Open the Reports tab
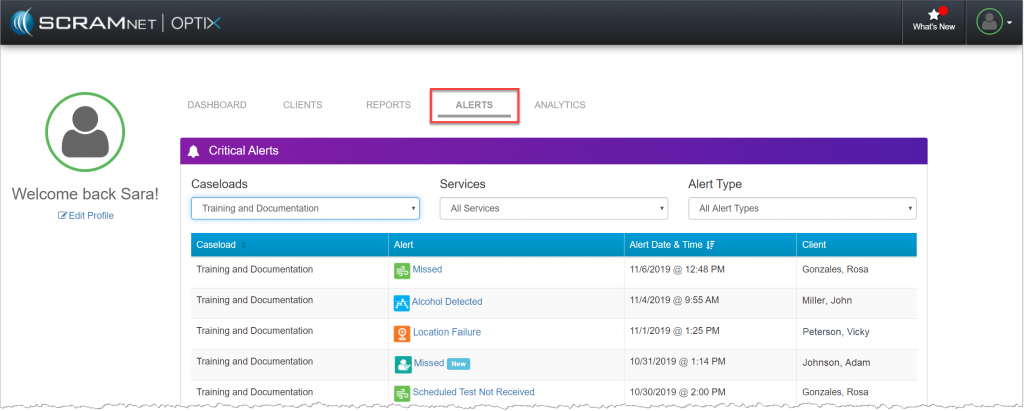 [x=388, y=105]
